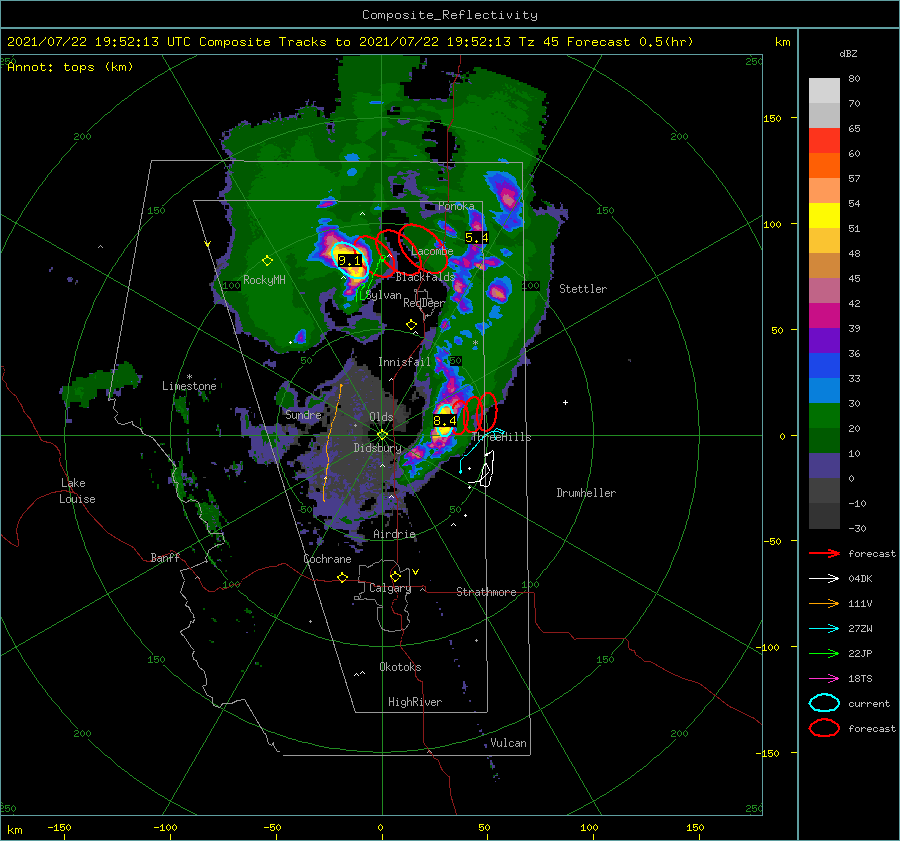Screen dimensions: 900x841
Task: Click the Lake Louise label
Action: pos(77,491)
